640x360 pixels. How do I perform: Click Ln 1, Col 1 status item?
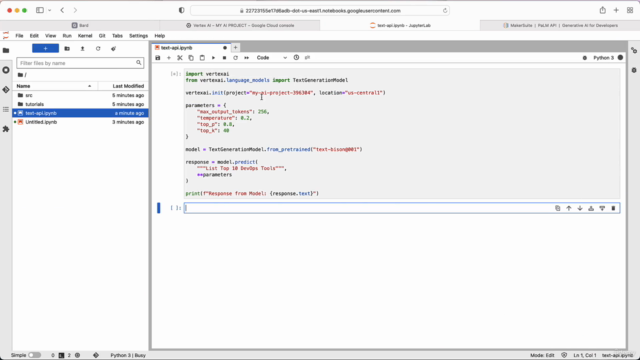pyautogui.click(x=584, y=355)
